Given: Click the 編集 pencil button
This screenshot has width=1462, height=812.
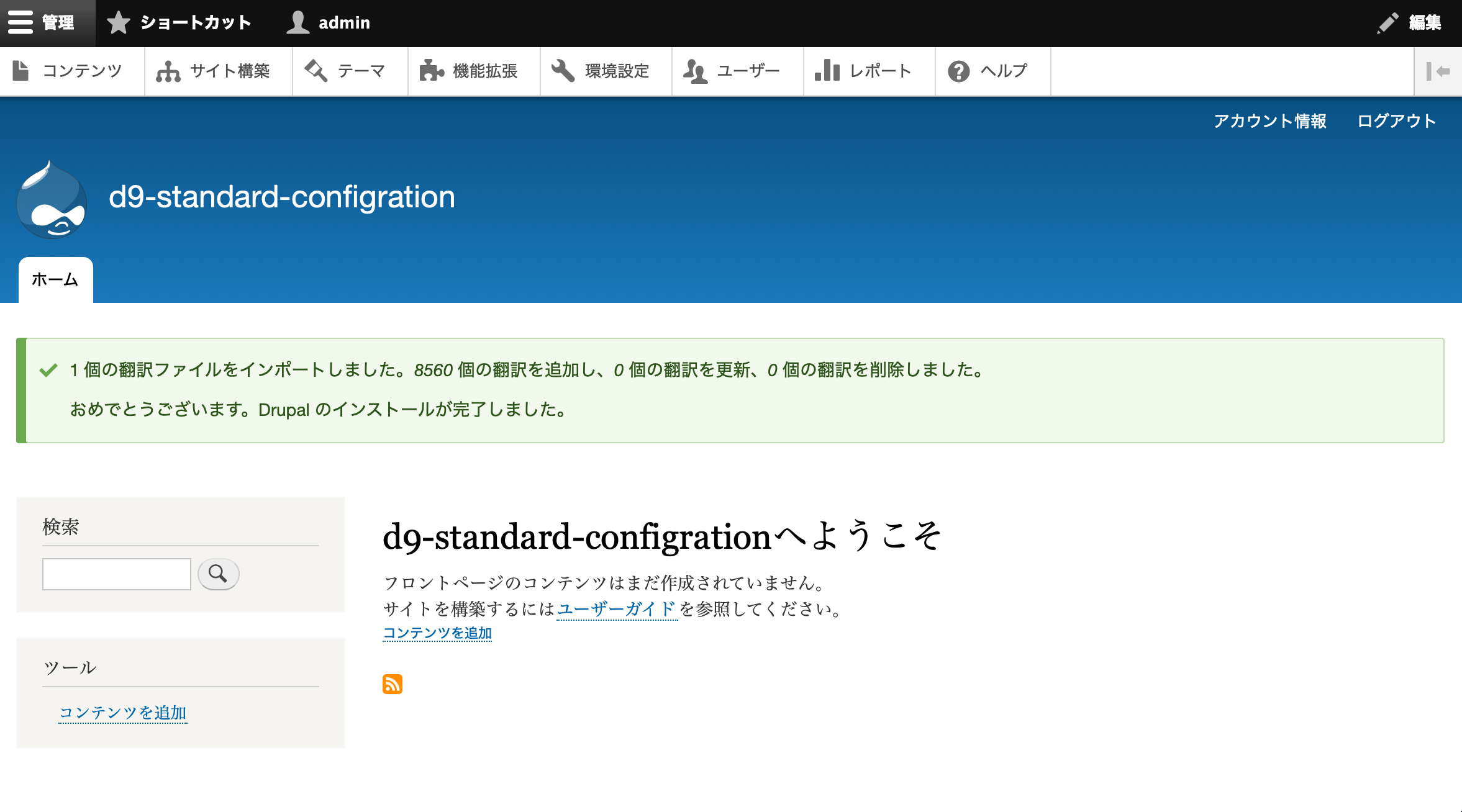Looking at the screenshot, I should point(1410,22).
